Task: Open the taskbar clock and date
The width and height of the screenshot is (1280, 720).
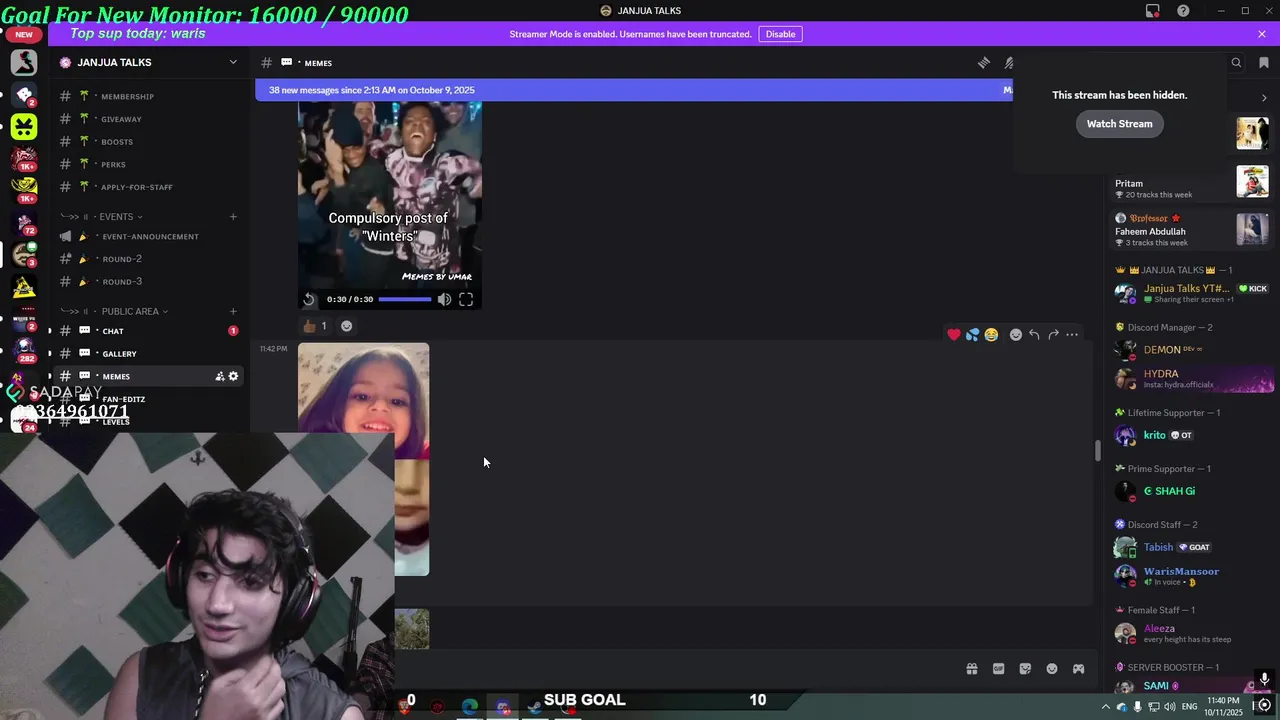Action: [x=1223, y=706]
